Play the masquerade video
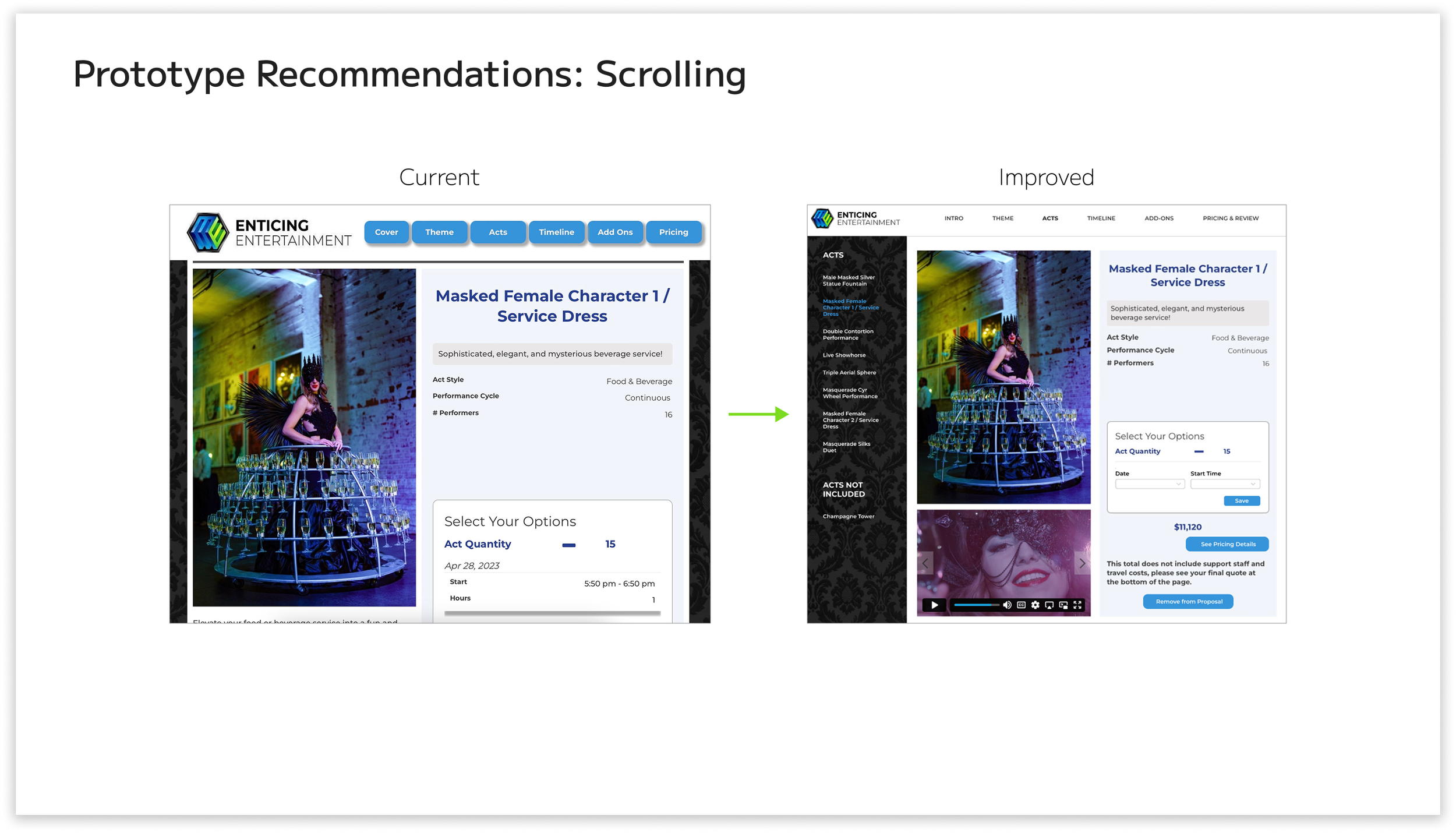Viewport: 1456px width, 833px height. coord(934,605)
